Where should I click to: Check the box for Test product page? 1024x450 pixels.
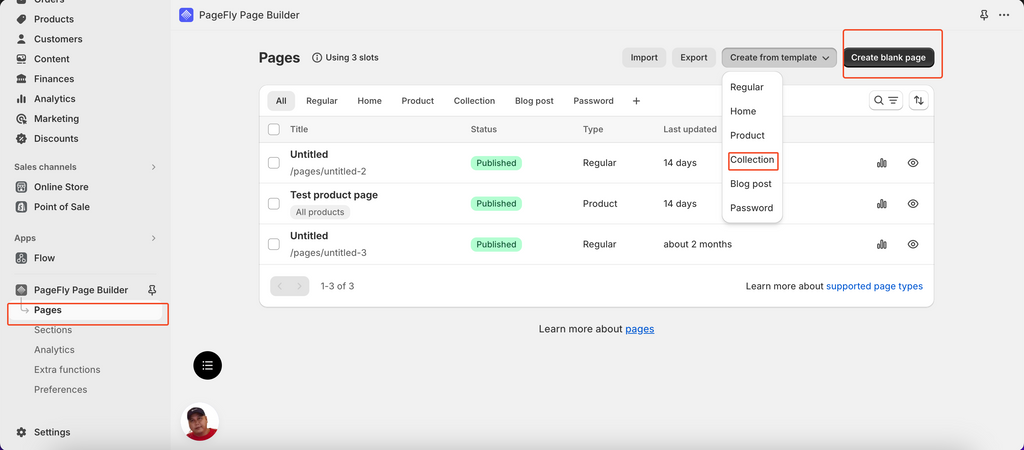274,204
